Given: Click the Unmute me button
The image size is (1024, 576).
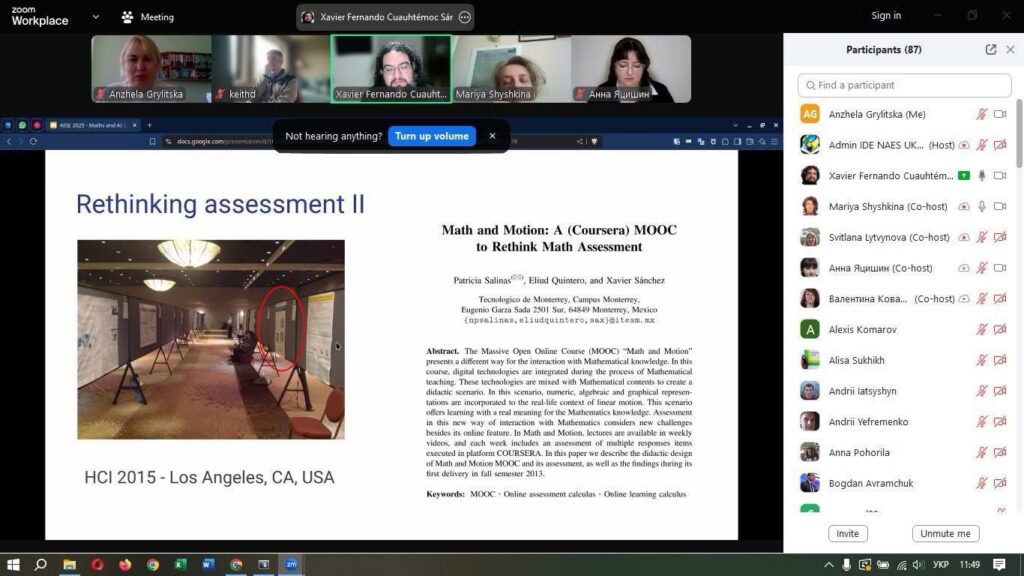Looking at the screenshot, I should pyautogui.click(x=945, y=534).
